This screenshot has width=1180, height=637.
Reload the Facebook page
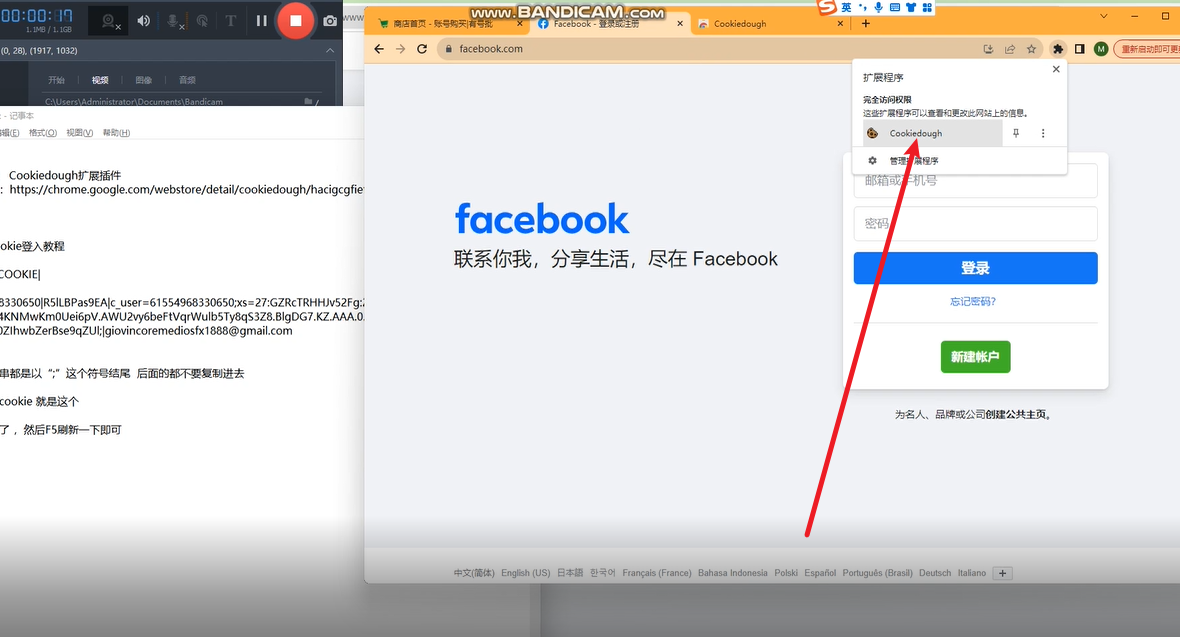pos(422,49)
